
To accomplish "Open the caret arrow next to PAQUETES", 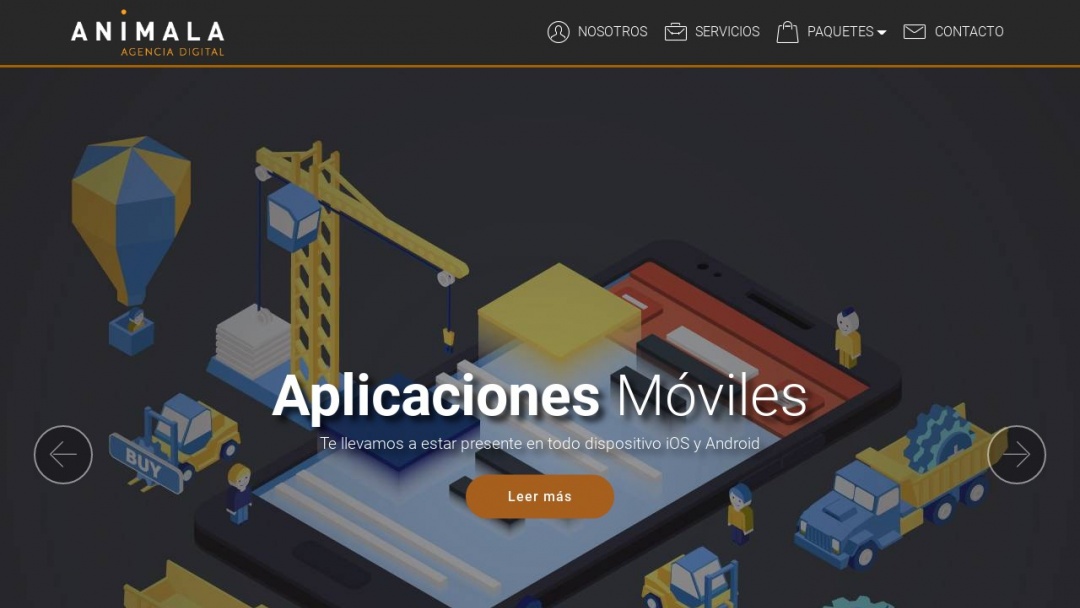I will point(881,31).
